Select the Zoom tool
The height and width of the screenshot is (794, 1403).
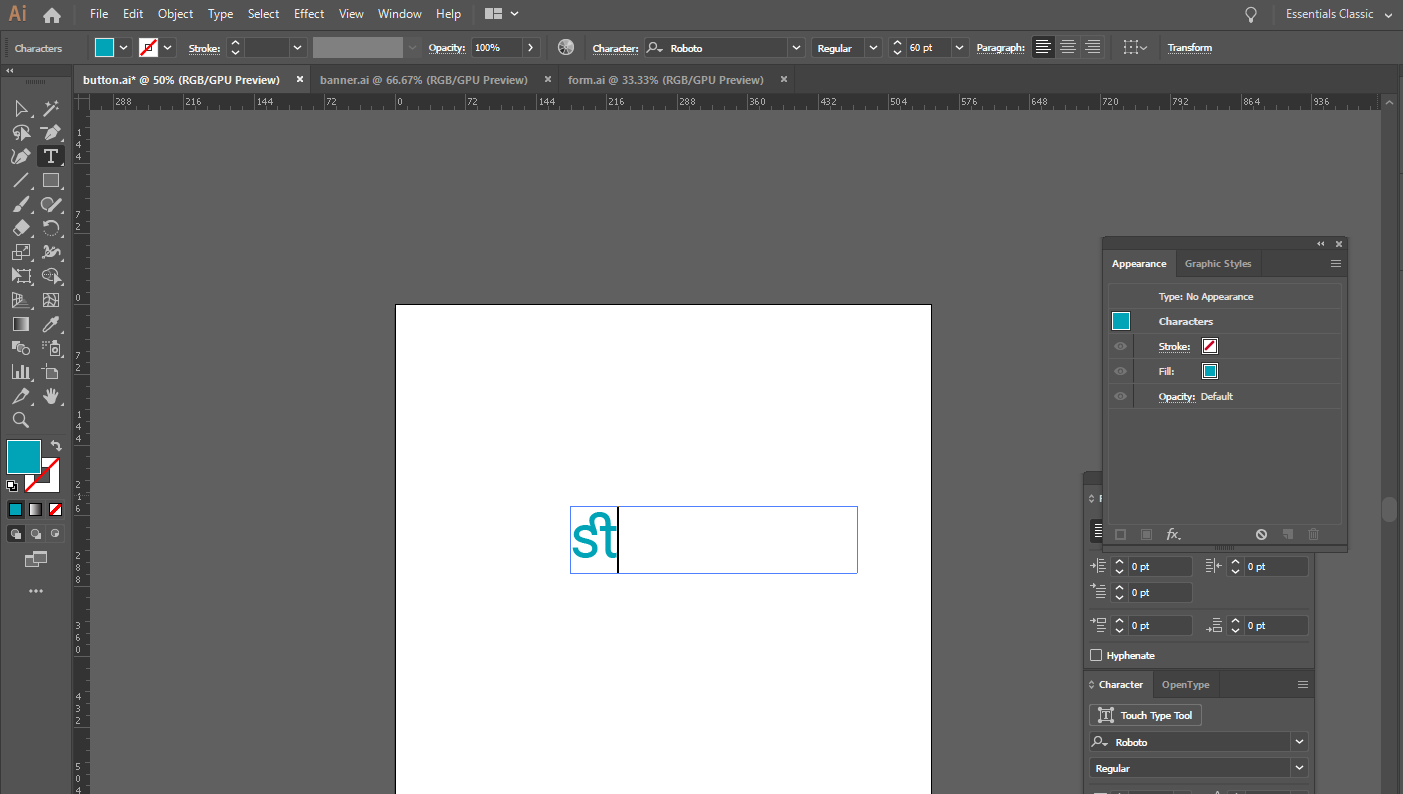(21, 420)
